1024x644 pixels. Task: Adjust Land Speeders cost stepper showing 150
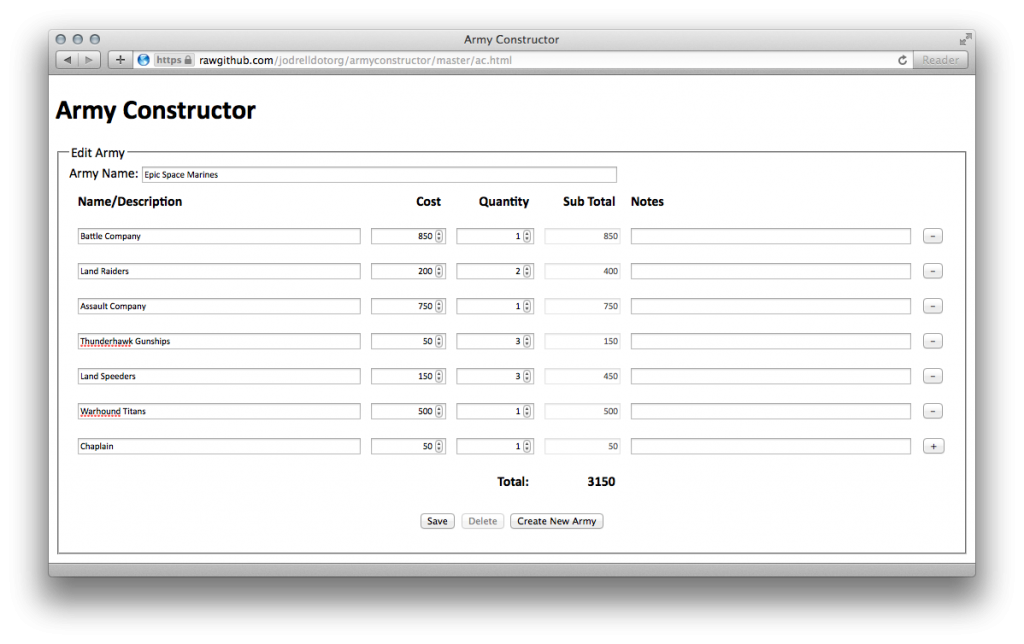(x=439, y=376)
